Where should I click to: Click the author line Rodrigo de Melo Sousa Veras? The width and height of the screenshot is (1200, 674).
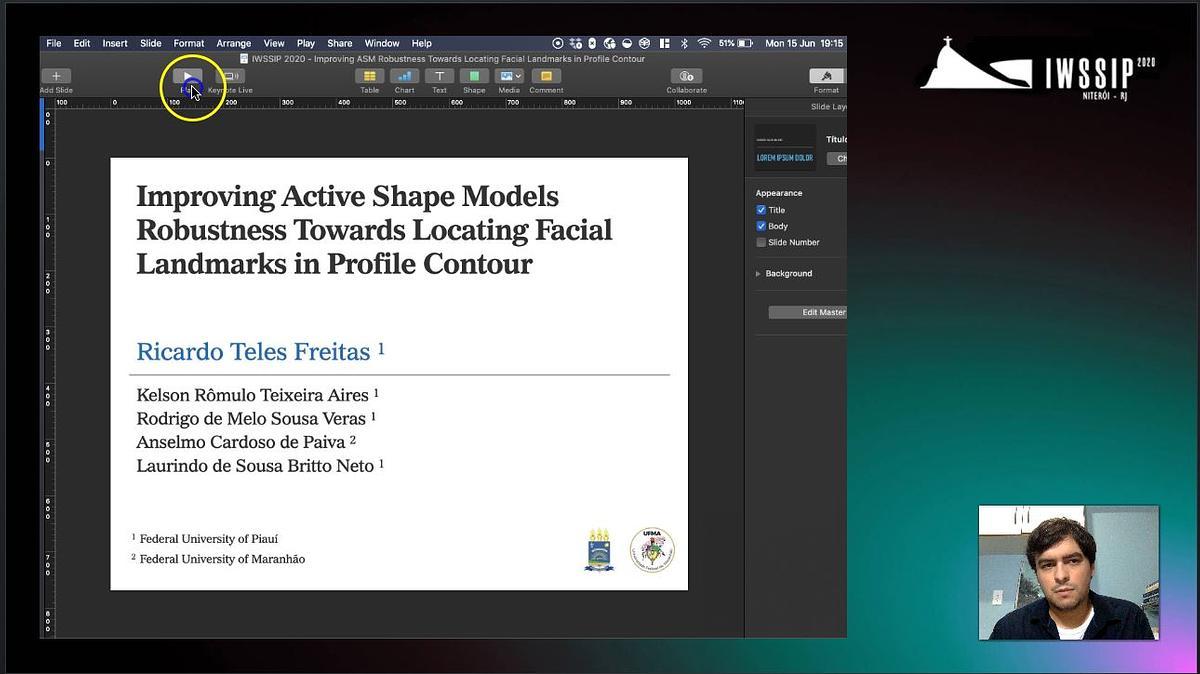coord(256,418)
